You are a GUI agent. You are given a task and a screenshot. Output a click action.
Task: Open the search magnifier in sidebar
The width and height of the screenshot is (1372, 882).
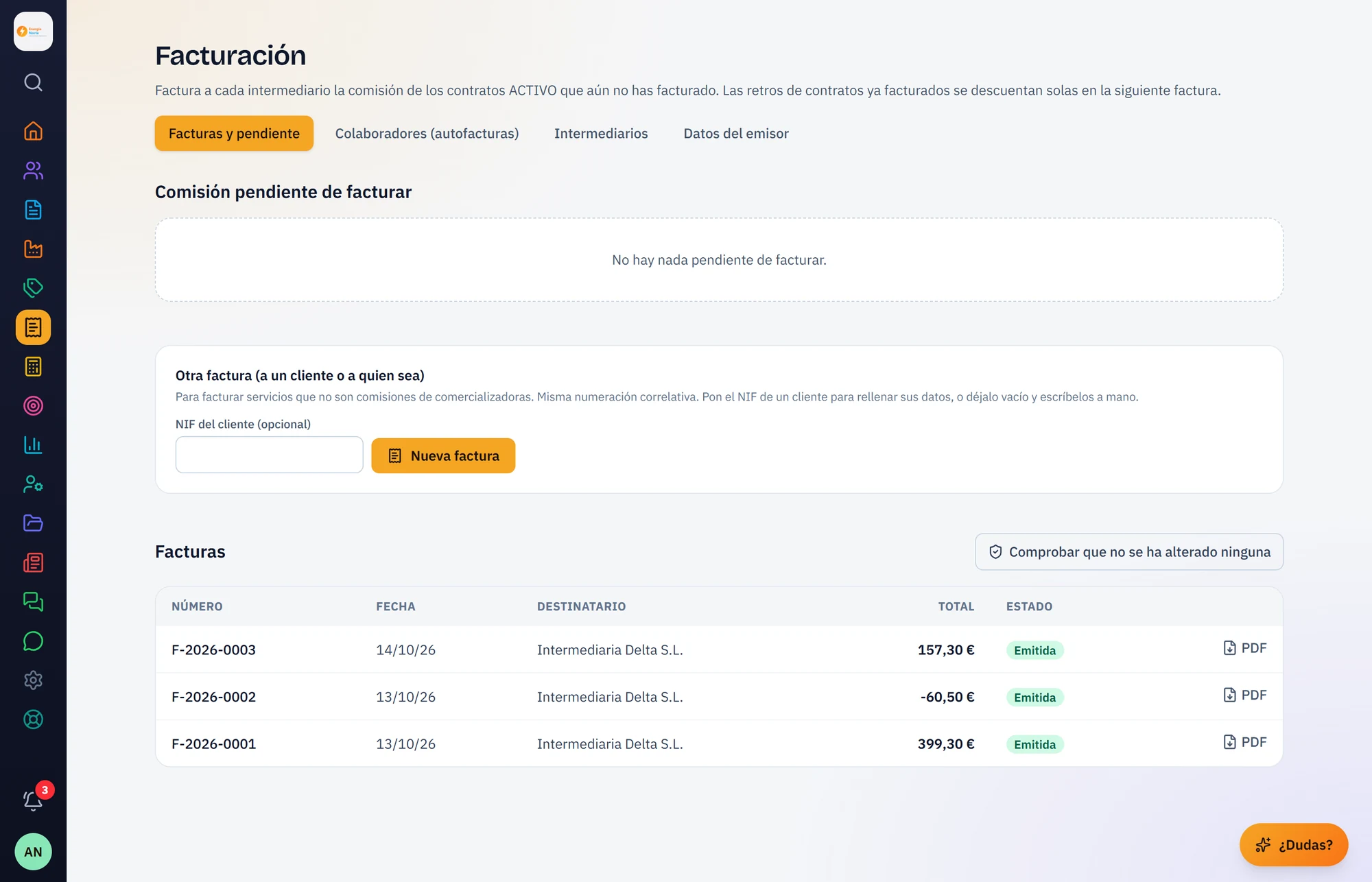click(x=33, y=82)
